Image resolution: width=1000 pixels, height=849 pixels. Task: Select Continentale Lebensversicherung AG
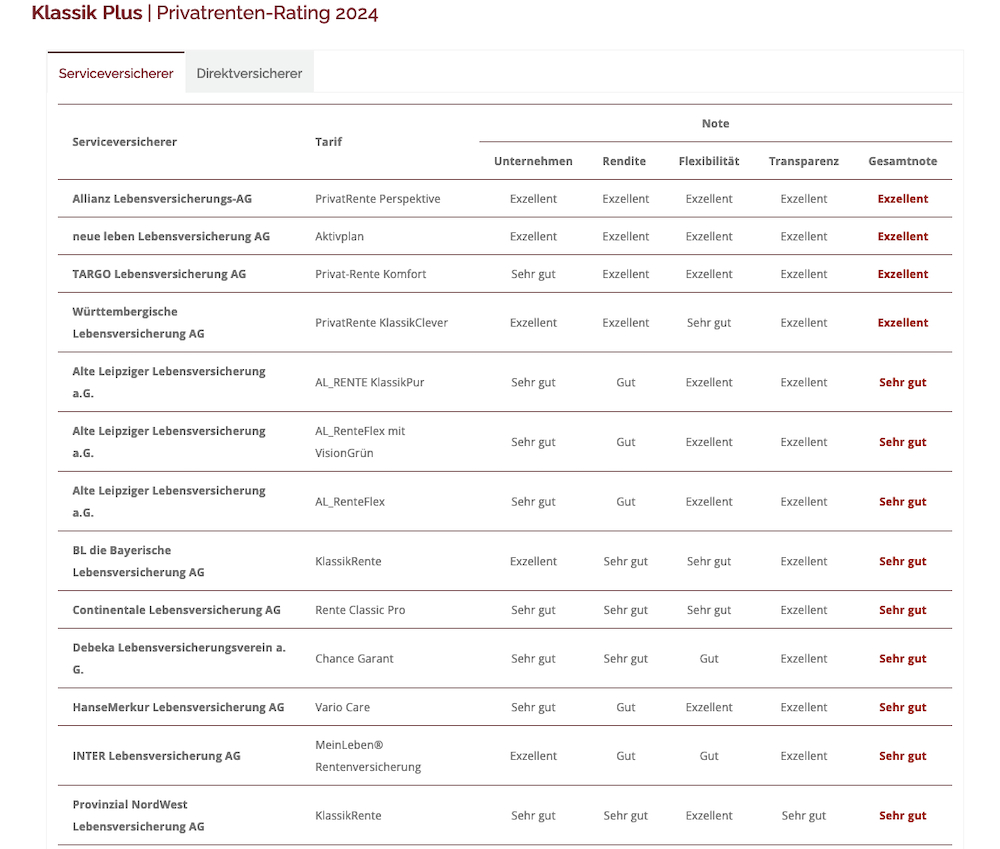177,610
